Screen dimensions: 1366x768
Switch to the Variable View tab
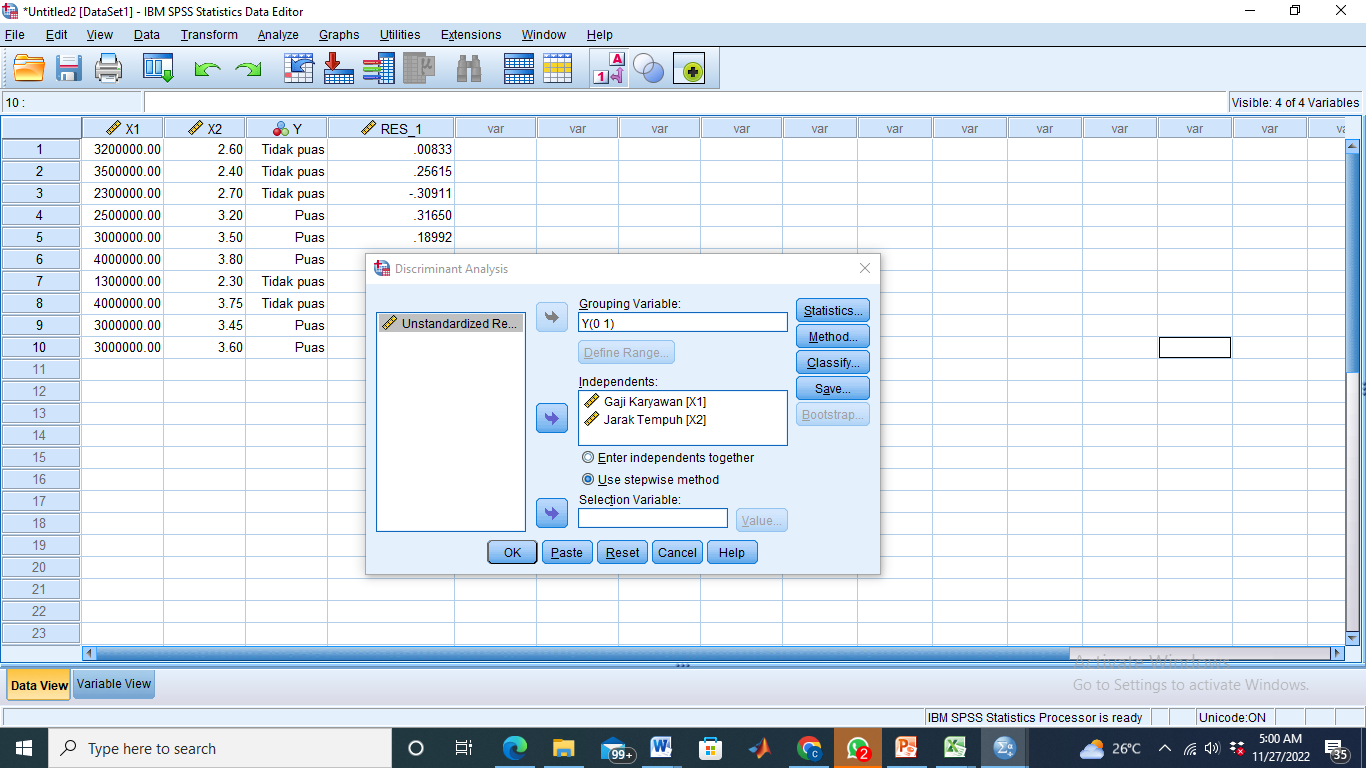click(x=114, y=685)
